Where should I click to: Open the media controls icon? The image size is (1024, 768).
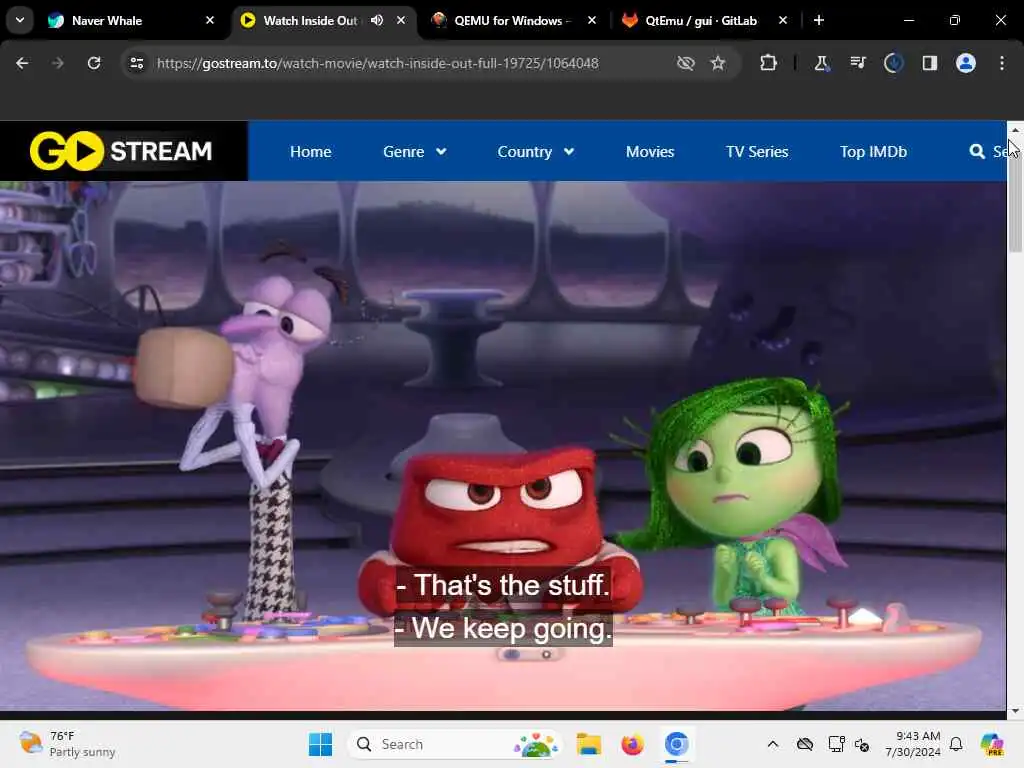857,63
